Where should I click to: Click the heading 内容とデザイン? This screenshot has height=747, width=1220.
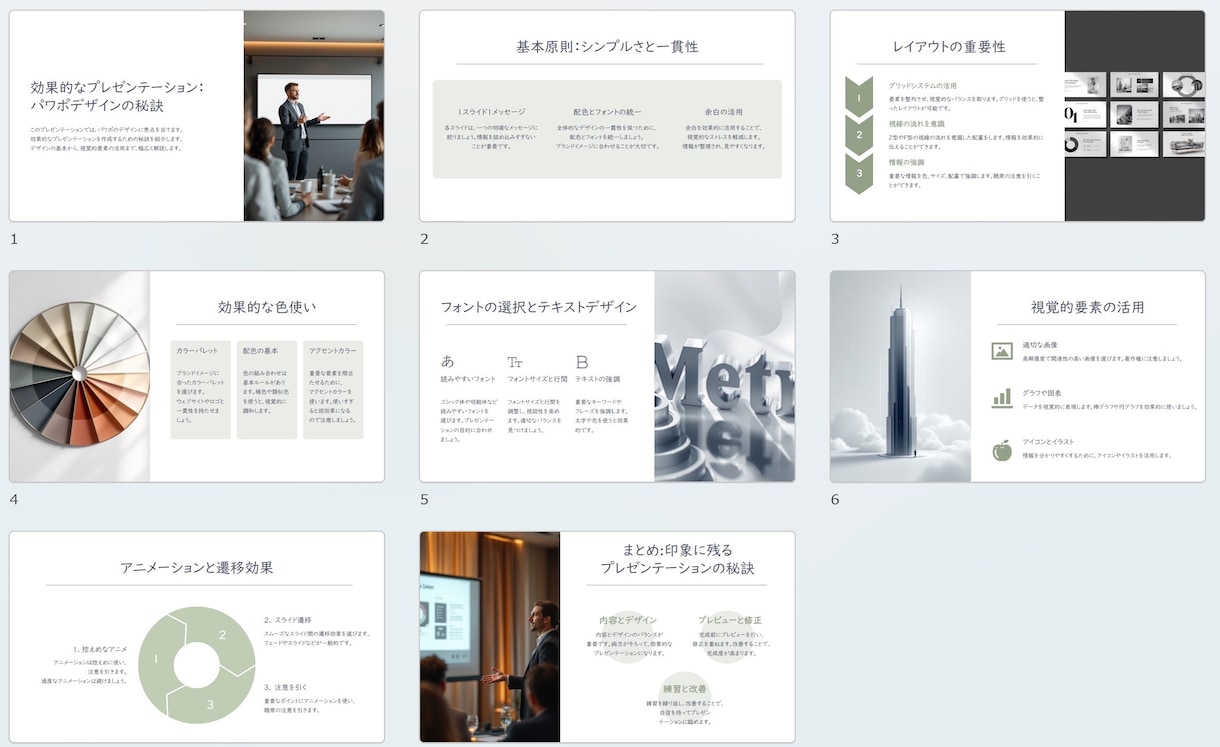pyautogui.click(x=628, y=620)
